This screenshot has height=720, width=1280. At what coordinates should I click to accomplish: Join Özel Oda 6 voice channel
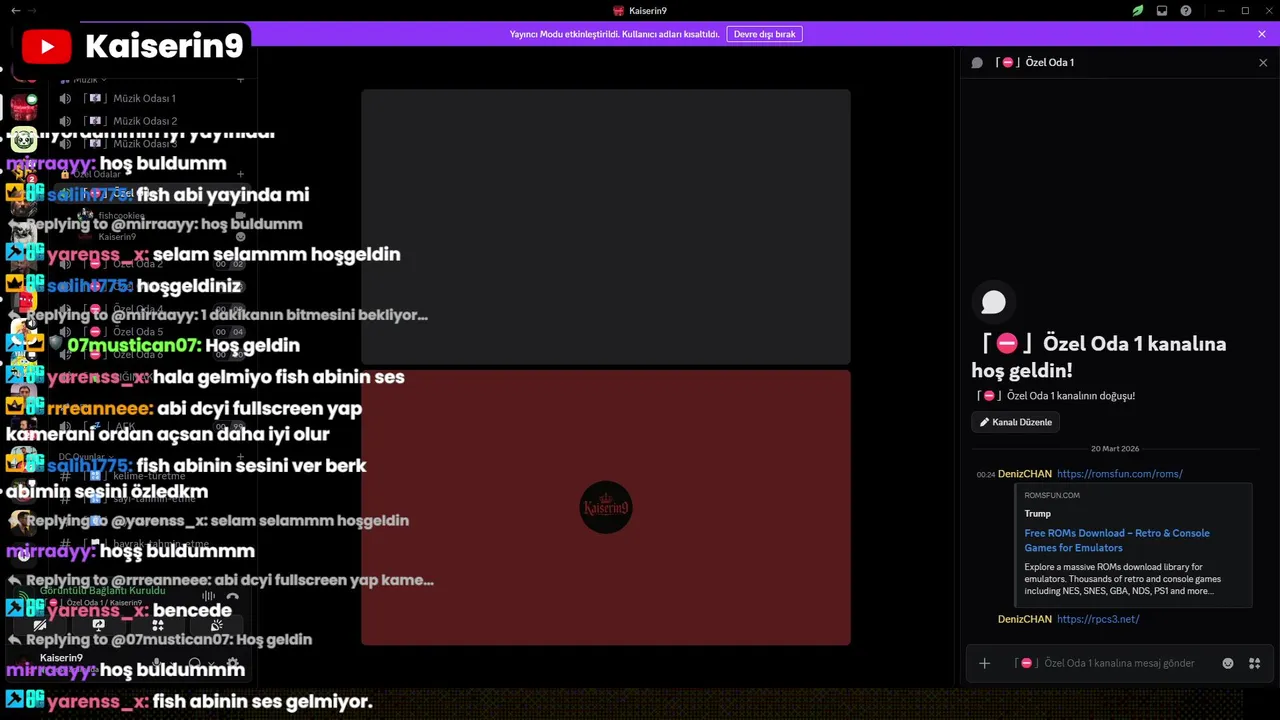coord(150,355)
